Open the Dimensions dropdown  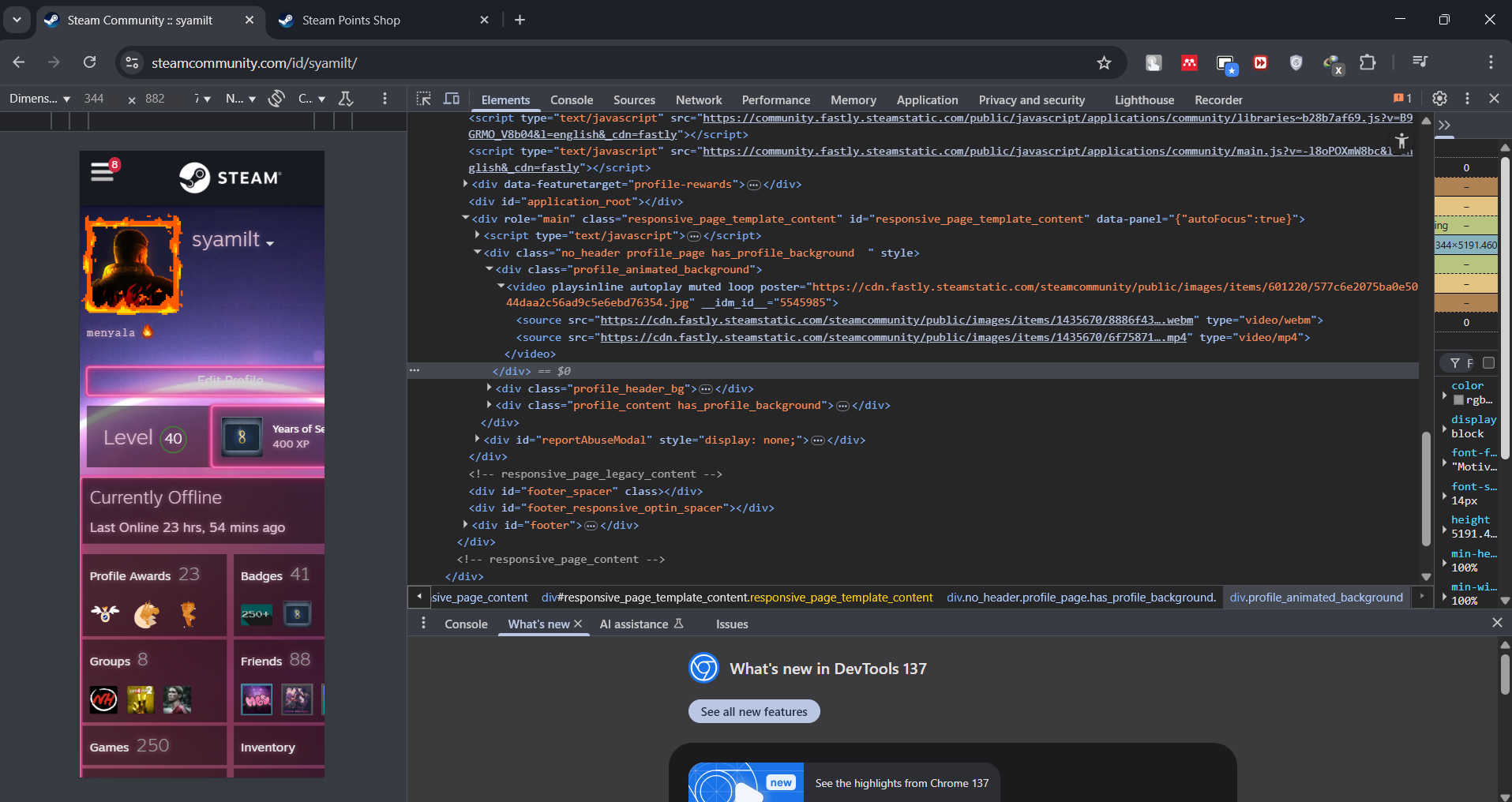[x=39, y=99]
